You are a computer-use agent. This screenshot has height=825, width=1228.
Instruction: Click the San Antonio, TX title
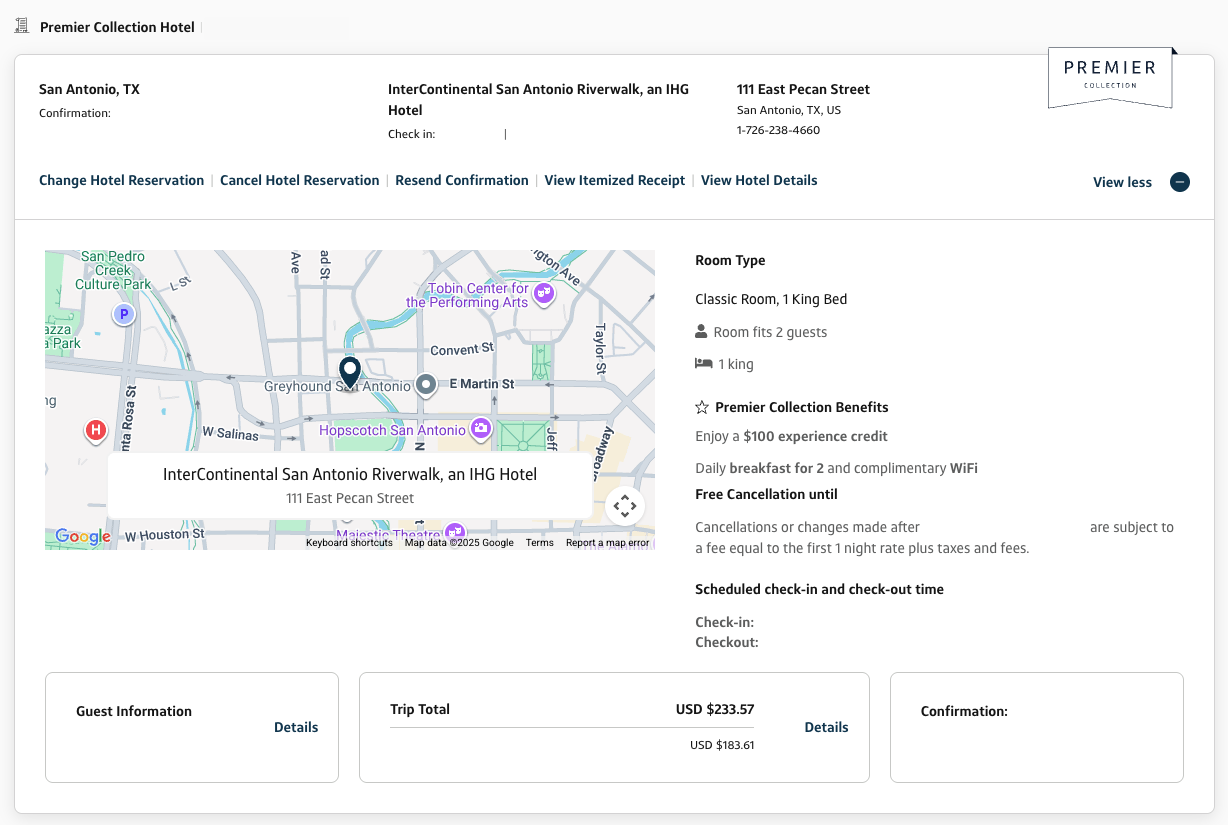[89, 89]
